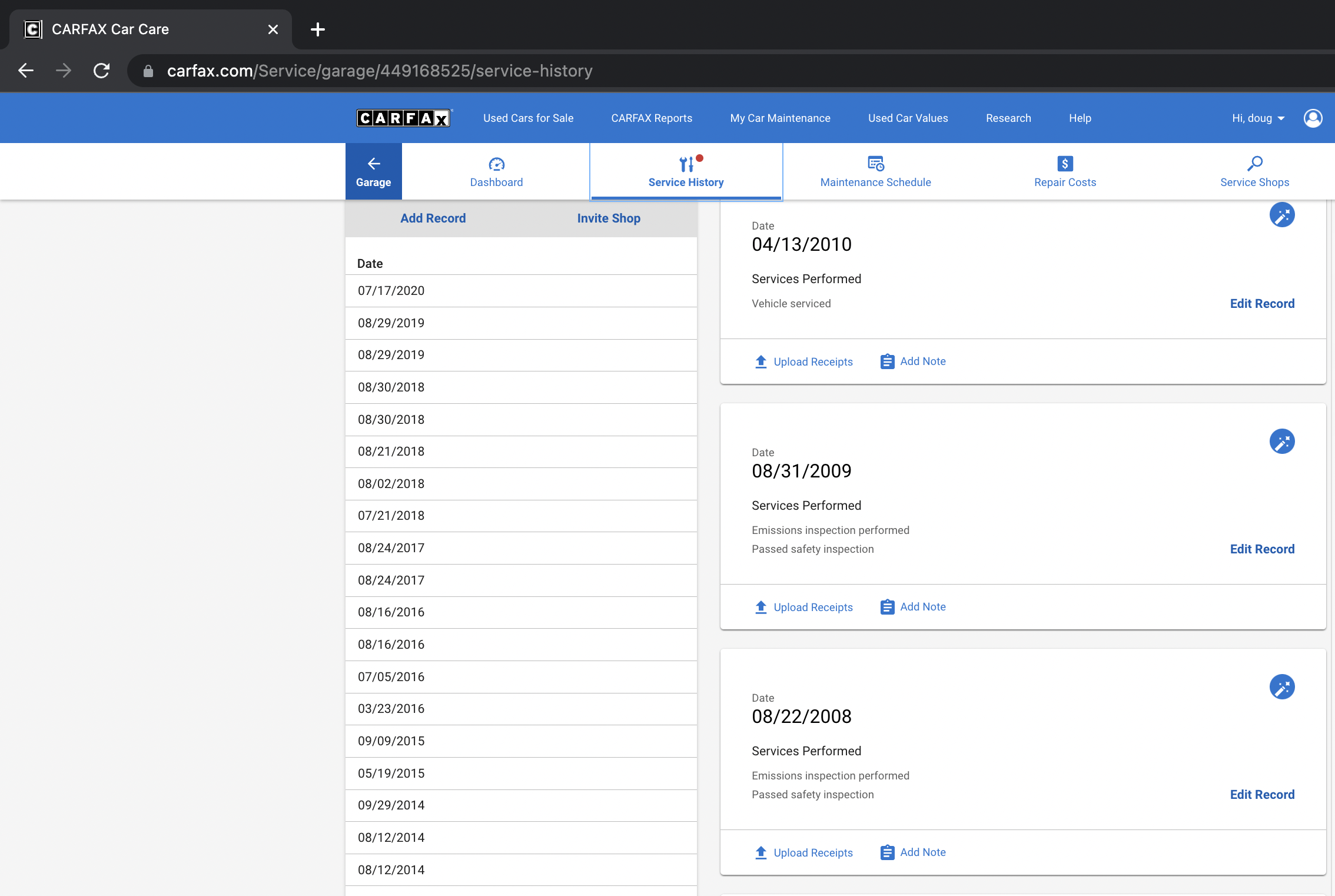Click the Service Shops magnifier icon
1335x896 pixels.
[x=1255, y=163]
